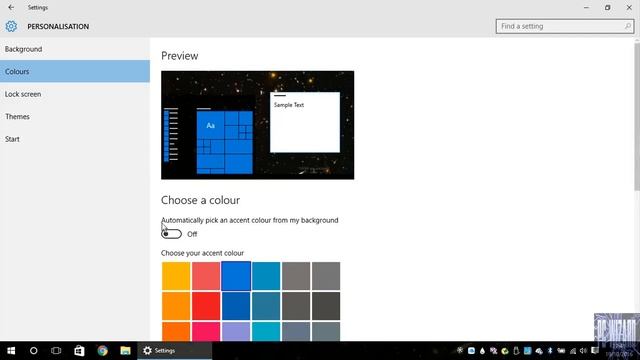Choose the bright red accent swatch

206,306
